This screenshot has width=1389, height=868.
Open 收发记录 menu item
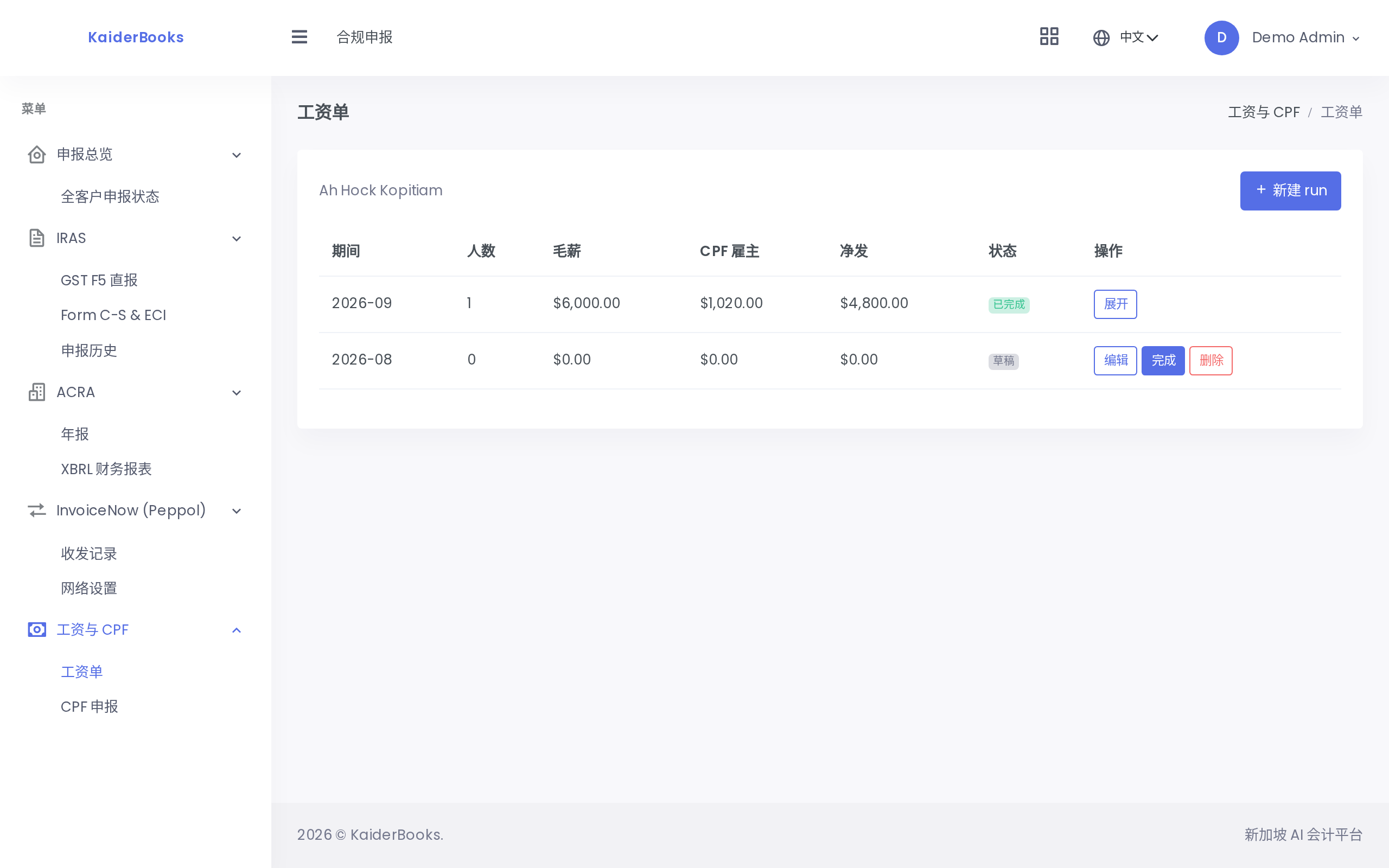point(89,553)
